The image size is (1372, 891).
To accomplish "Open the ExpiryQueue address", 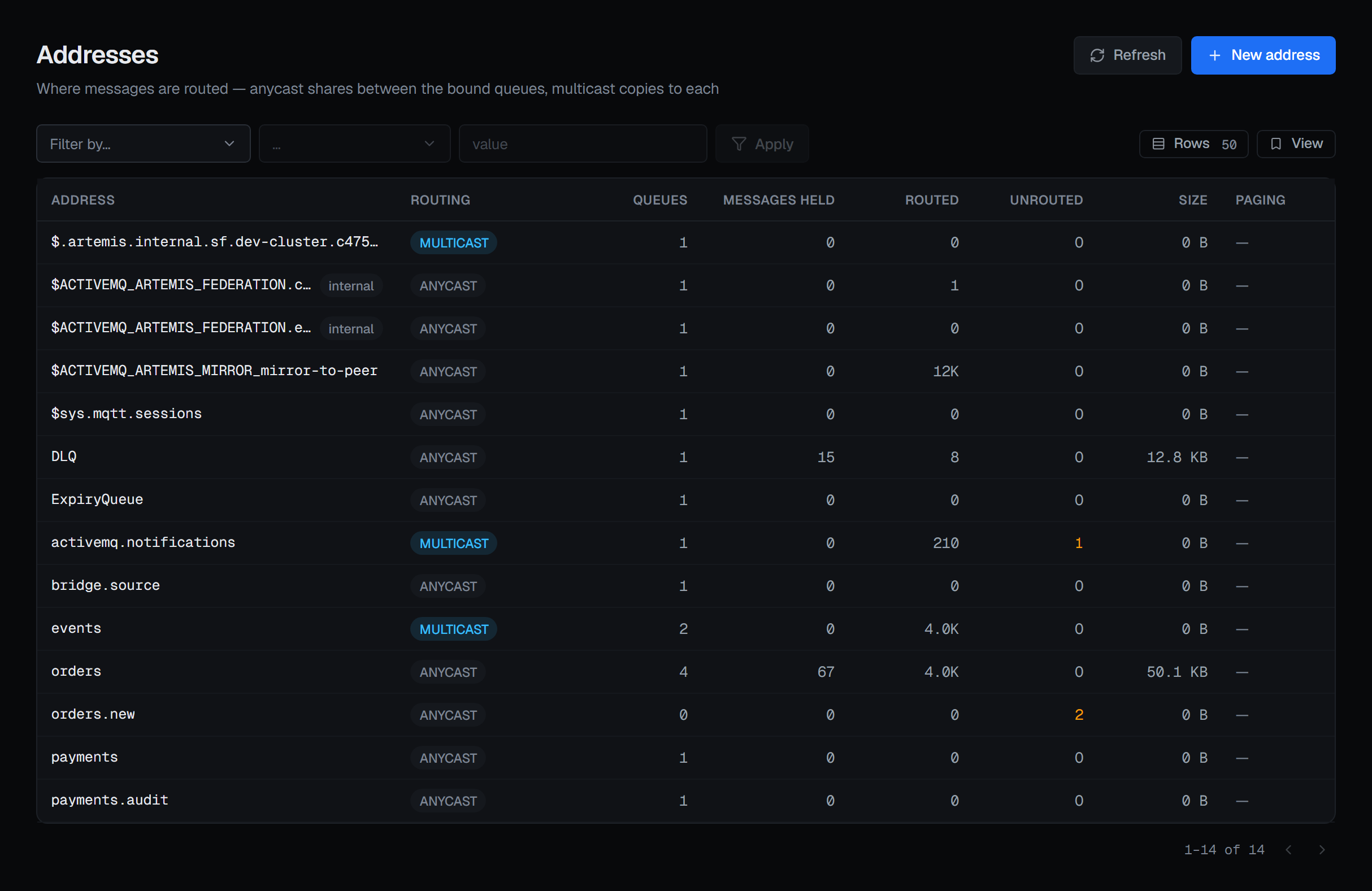I will click(97, 499).
